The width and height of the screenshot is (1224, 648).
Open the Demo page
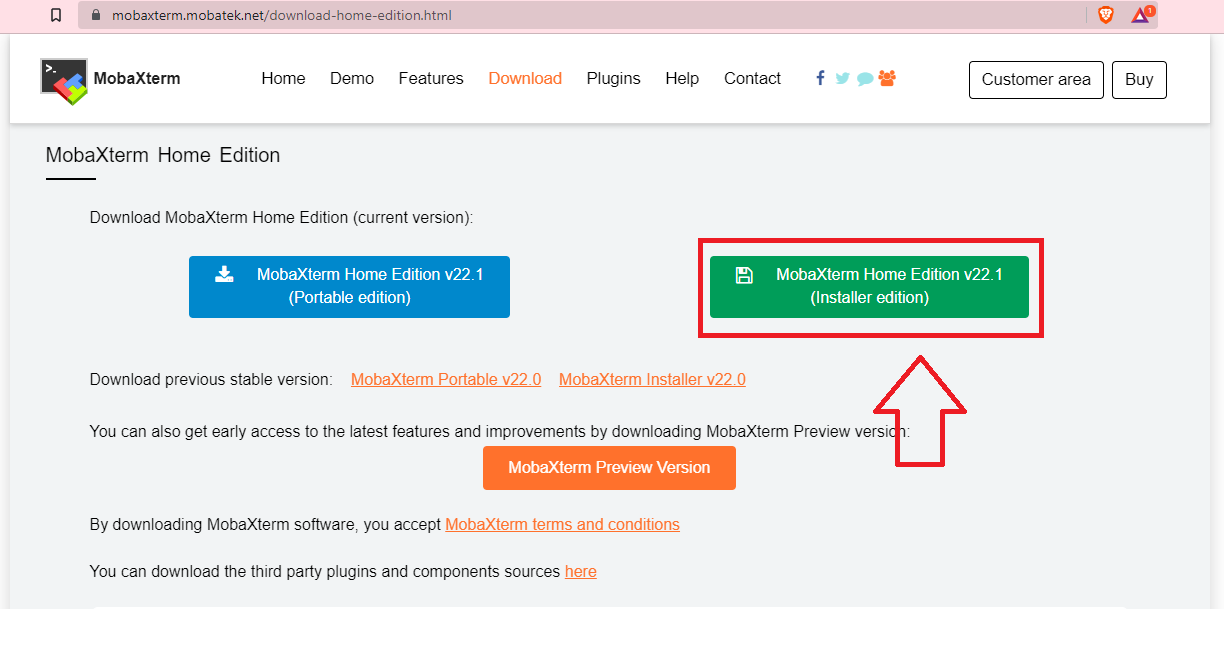click(x=352, y=78)
